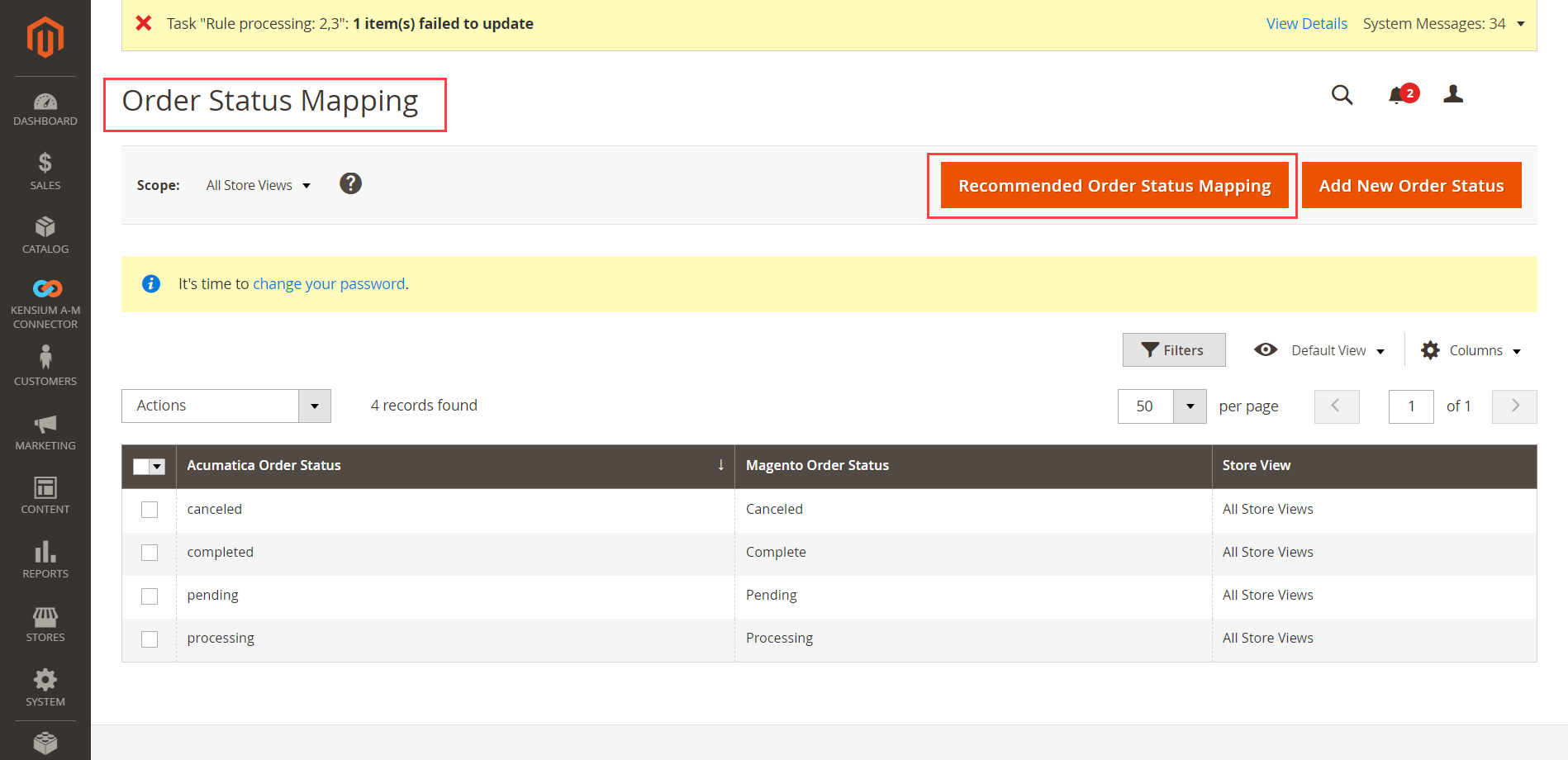The height and width of the screenshot is (760, 1568).
Task: Sort by Acumatica Order Status column
Action: pyautogui.click(x=455, y=466)
